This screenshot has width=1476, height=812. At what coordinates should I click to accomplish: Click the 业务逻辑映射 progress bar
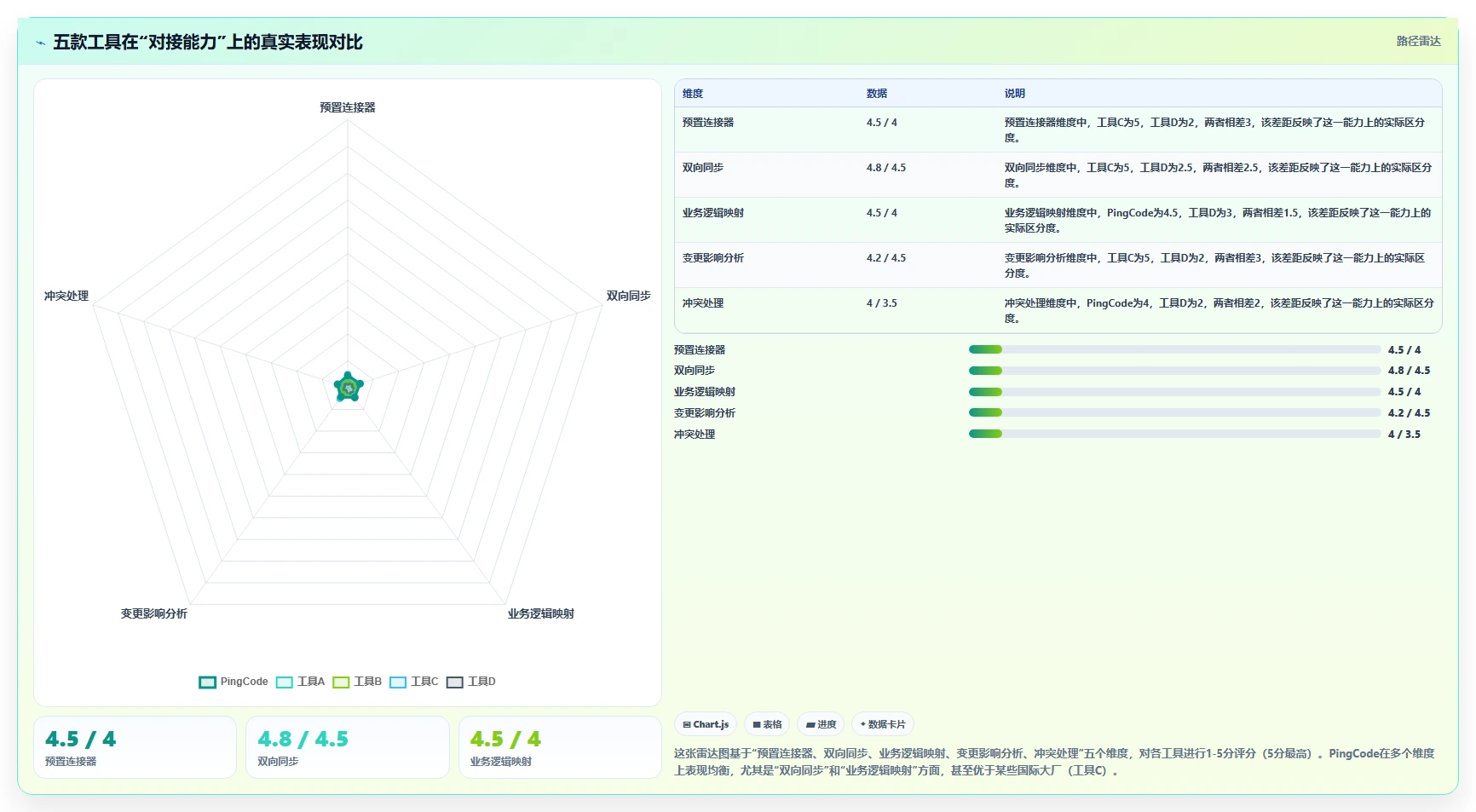pyautogui.click(x=1174, y=392)
